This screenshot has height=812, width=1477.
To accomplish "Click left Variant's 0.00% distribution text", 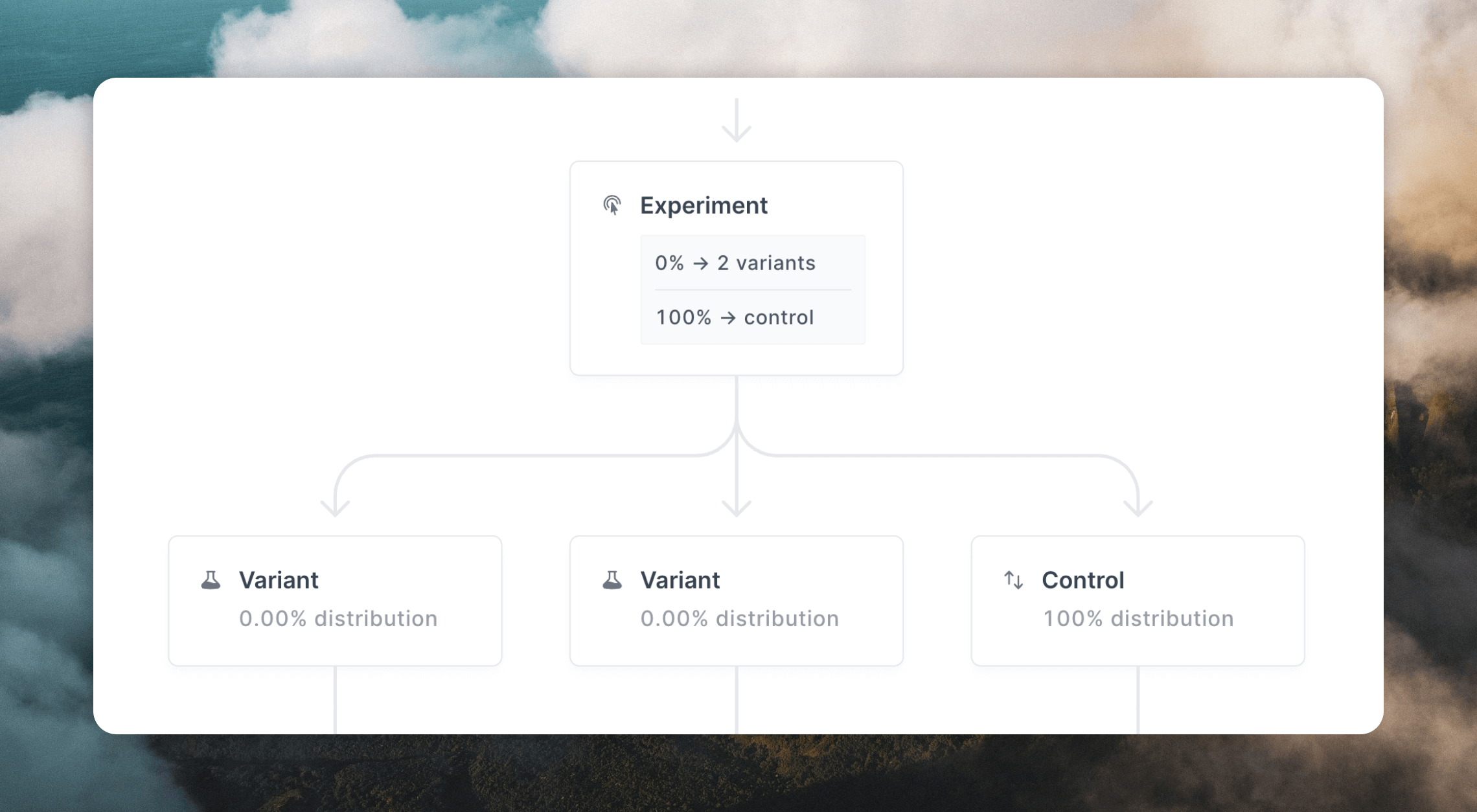I will (338, 618).
